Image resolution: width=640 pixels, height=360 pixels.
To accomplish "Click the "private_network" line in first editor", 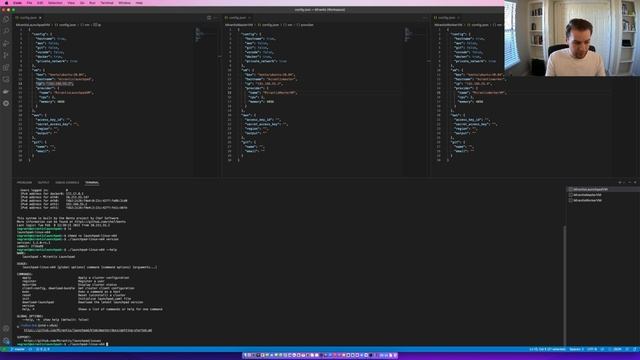I will [x=56, y=61].
